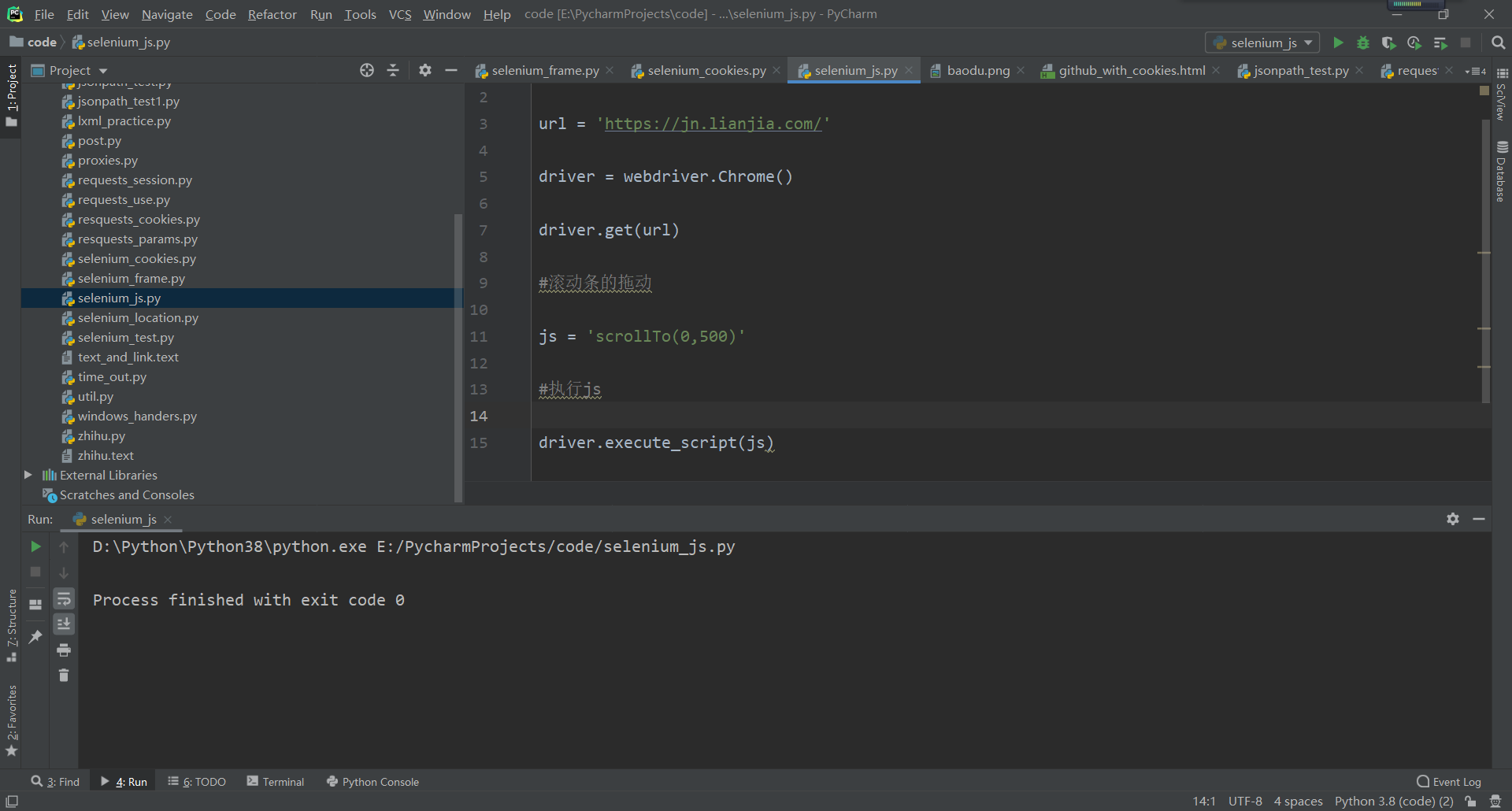Image resolution: width=1512 pixels, height=811 pixels.
Task: Click the editor vertical scrollbar
Action: (x=1485, y=260)
